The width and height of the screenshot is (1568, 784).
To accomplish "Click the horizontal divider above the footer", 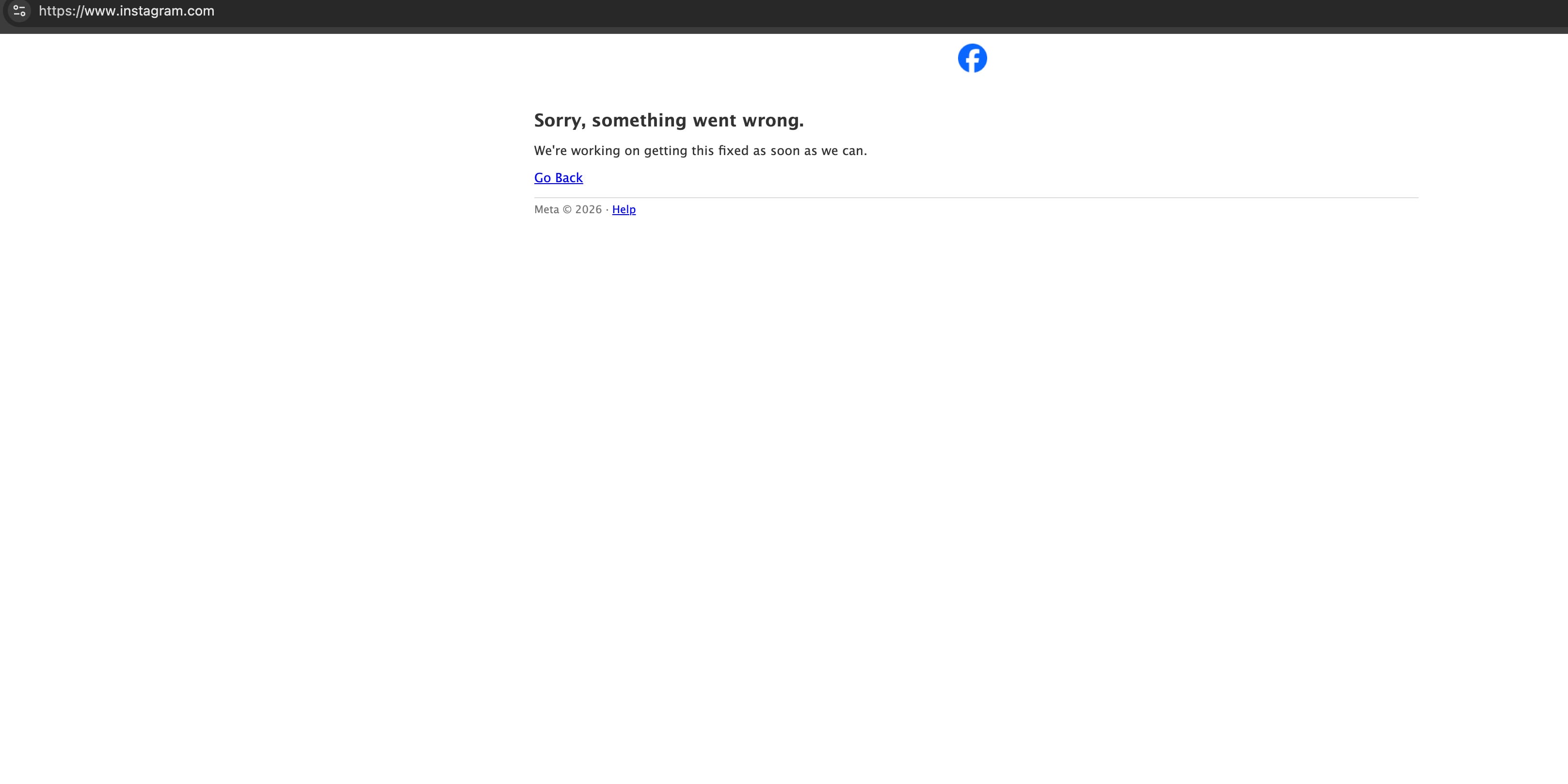I will tap(974, 198).
